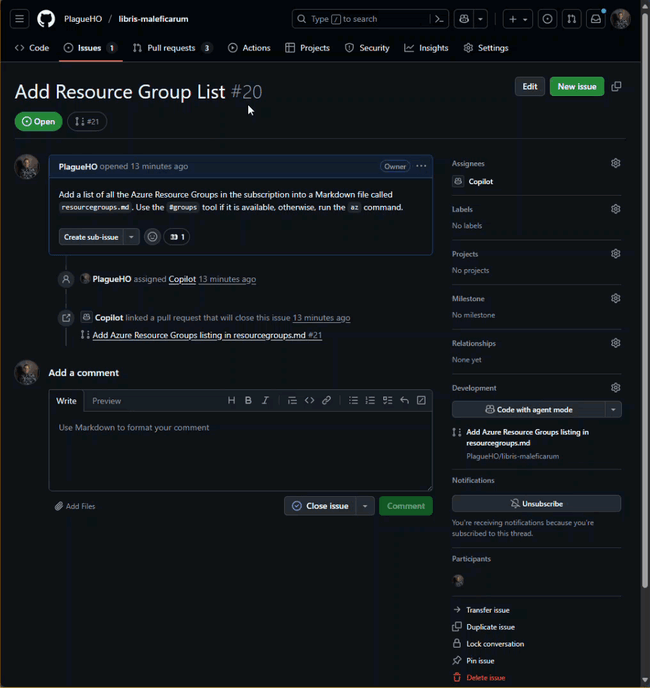
Task: Click the New issue button
Action: (x=577, y=86)
